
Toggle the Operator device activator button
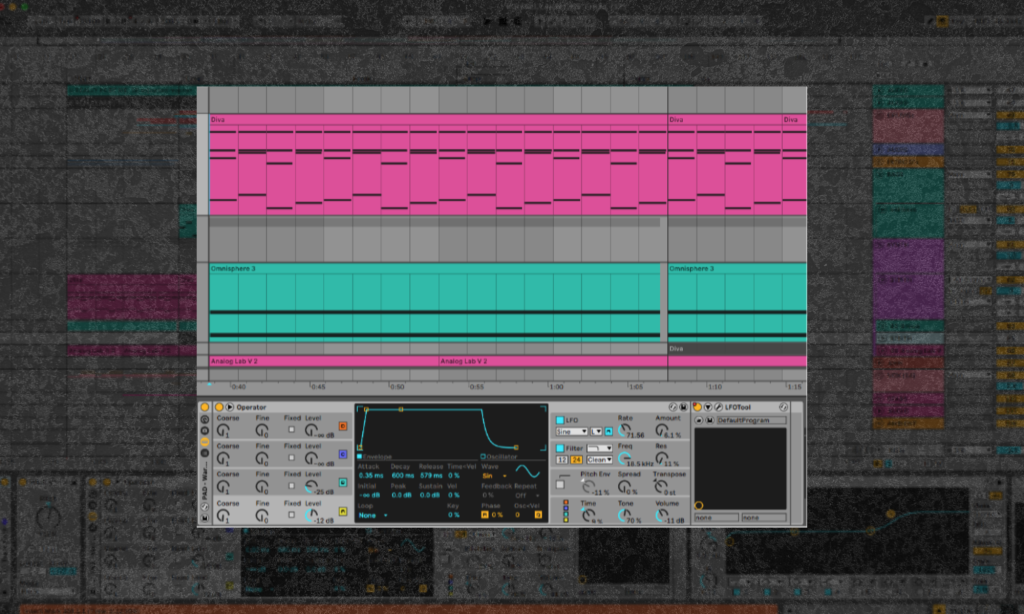coord(219,407)
